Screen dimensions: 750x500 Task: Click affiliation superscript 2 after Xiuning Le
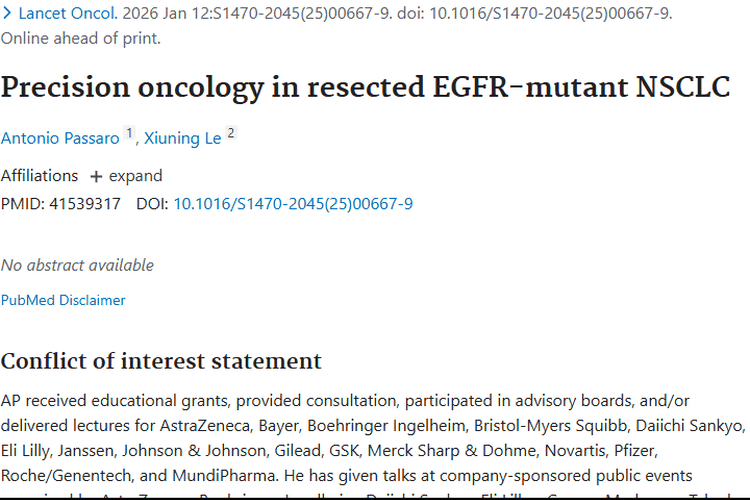(231, 133)
